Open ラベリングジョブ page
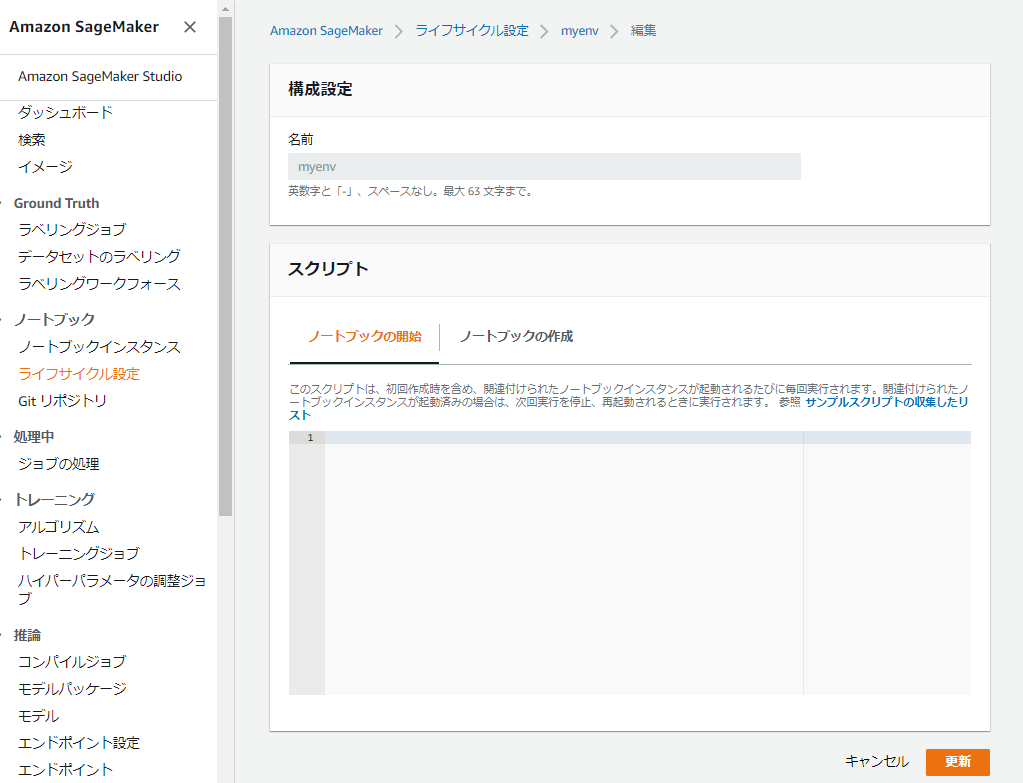The height and width of the screenshot is (783, 1023). [x=72, y=230]
